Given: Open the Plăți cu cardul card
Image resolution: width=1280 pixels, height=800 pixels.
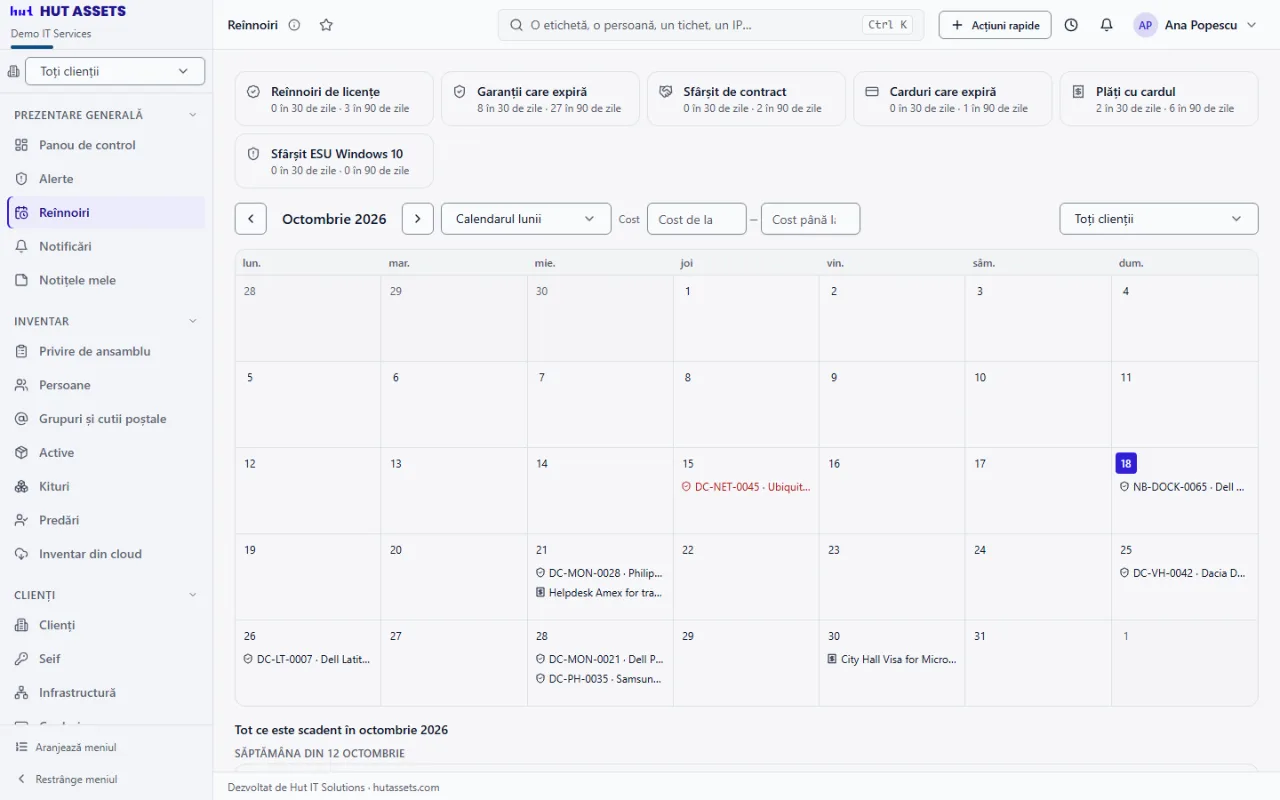Looking at the screenshot, I should (1159, 99).
